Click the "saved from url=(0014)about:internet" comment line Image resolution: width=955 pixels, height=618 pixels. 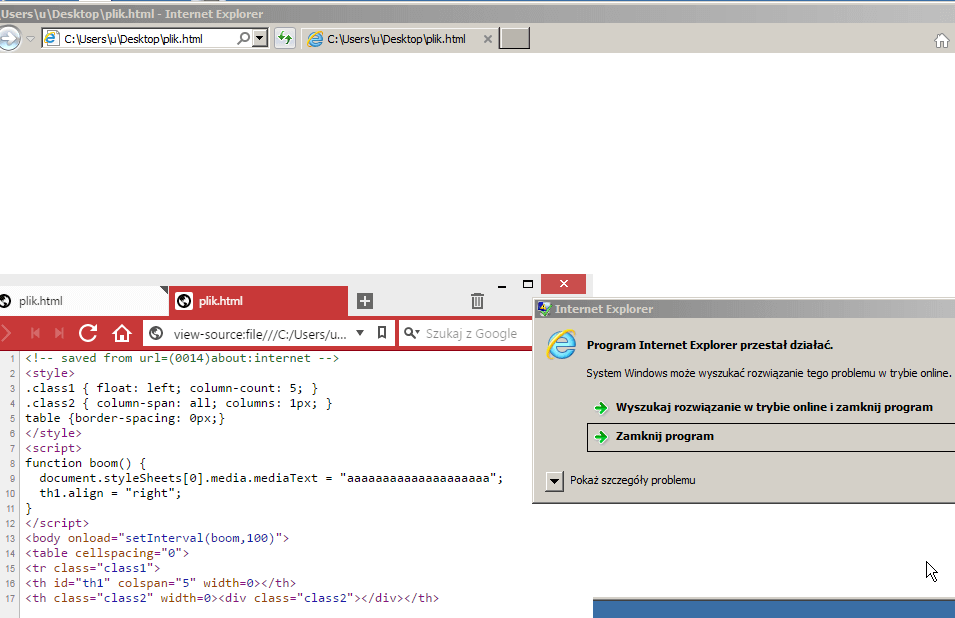tap(182, 358)
